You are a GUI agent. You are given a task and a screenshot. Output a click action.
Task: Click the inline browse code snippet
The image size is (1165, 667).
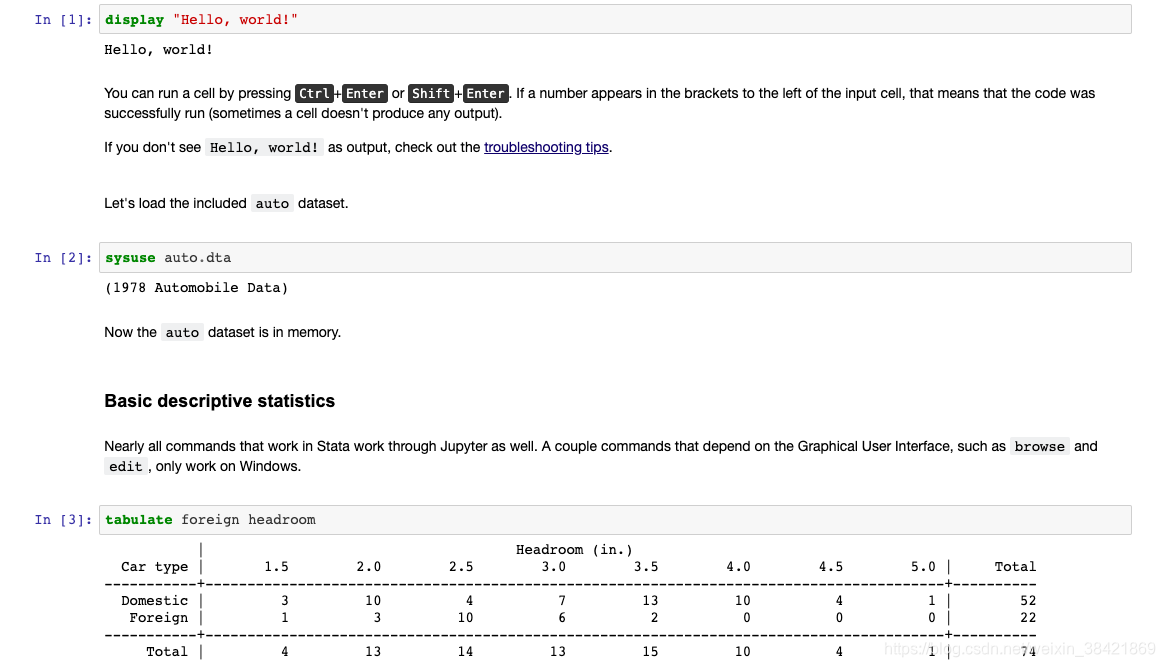[x=1039, y=446]
